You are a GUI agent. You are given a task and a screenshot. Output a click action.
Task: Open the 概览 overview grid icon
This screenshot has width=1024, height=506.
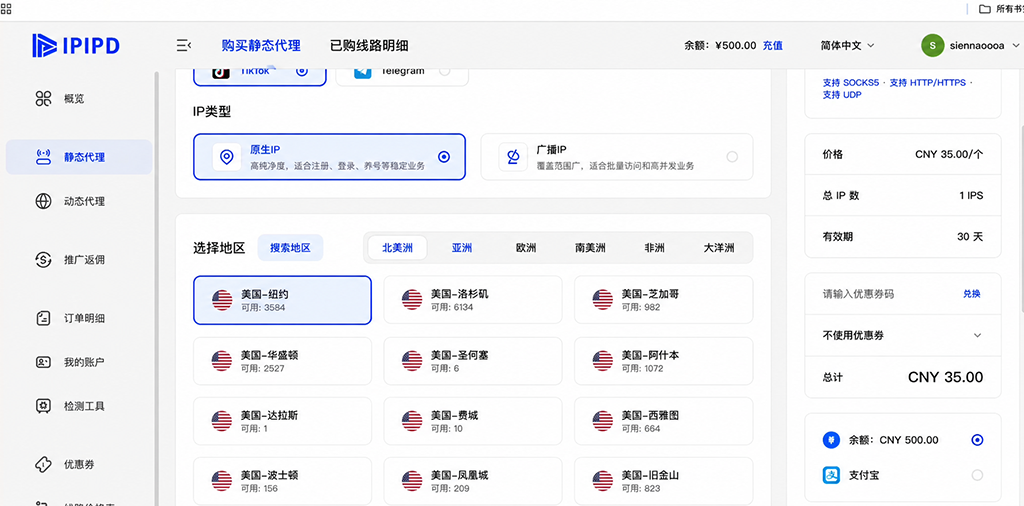click(x=43, y=99)
